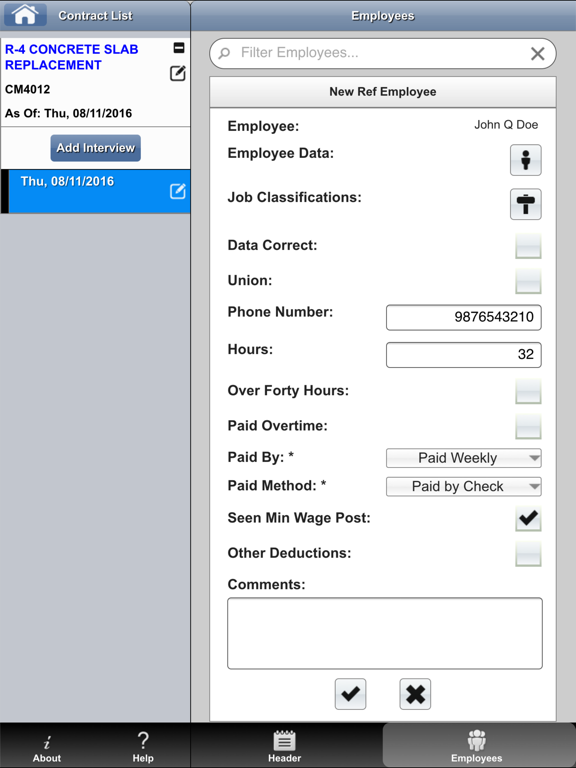Toggle the Union checkbox
Image resolution: width=576 pixels, height=768 pixels.
(x=528, y=281)
